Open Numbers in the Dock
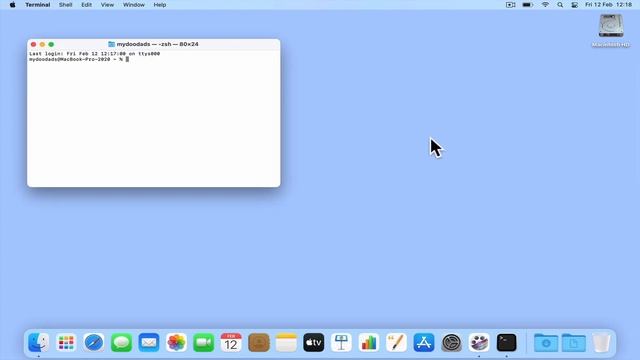 point(369,342)
